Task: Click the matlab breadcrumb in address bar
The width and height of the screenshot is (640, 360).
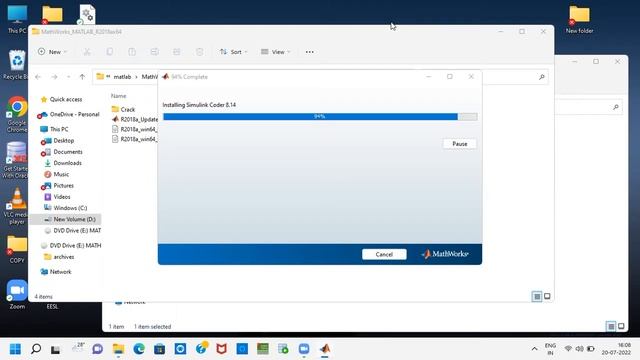Action: tap(122, 77)
